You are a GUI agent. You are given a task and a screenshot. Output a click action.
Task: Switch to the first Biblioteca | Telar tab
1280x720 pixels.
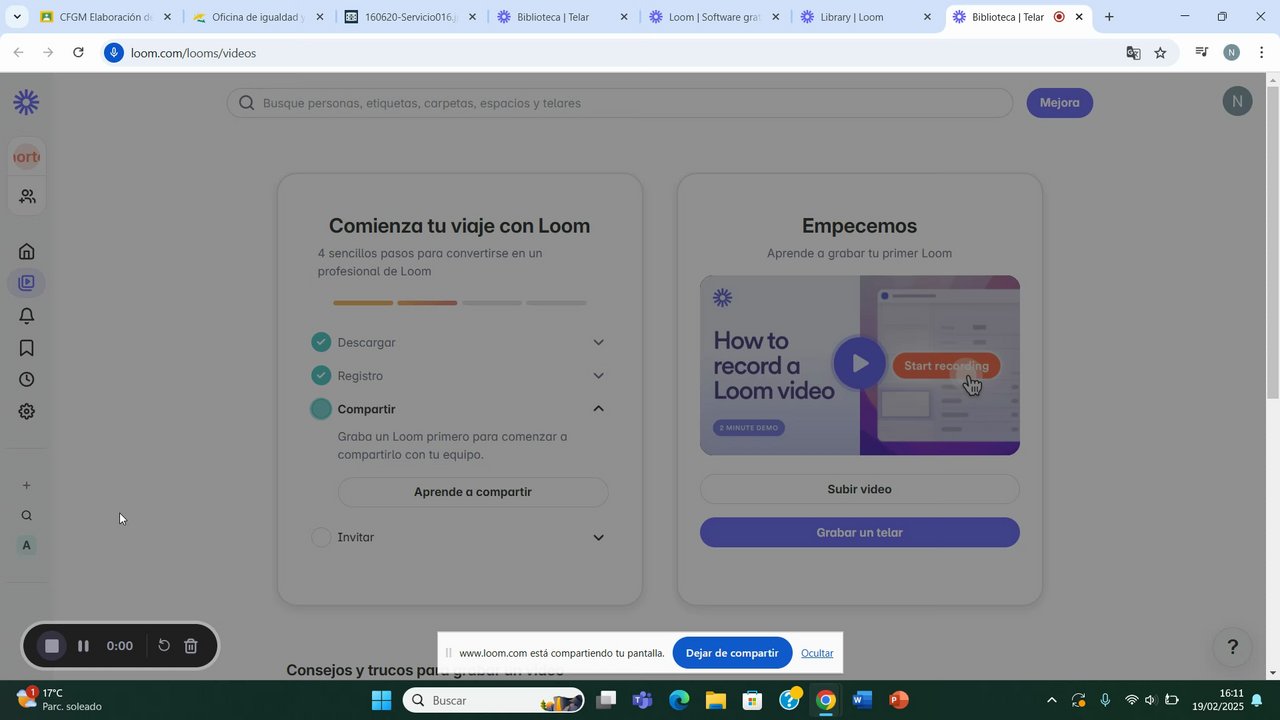click(x=562, y=17)
